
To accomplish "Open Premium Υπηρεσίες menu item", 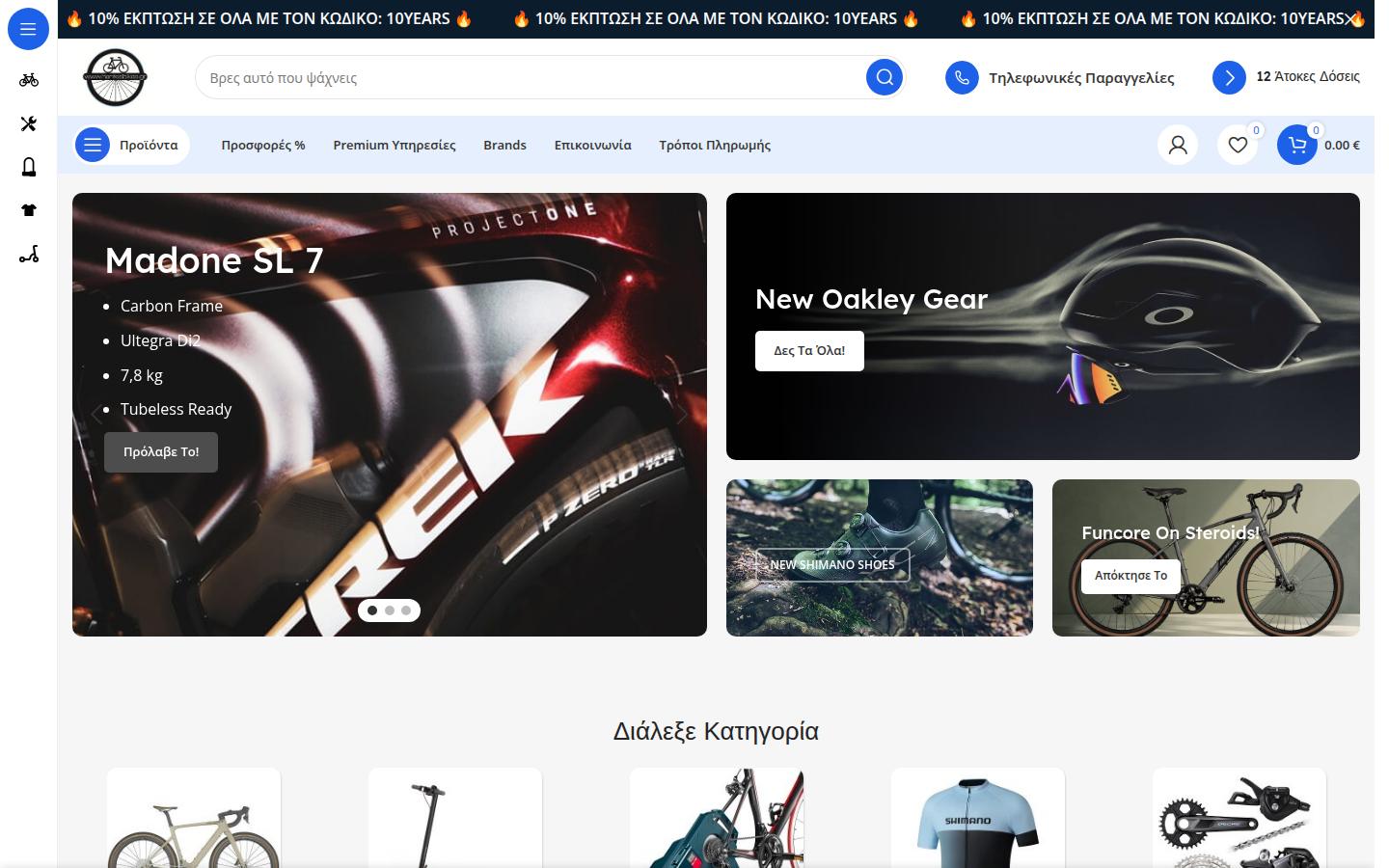I will click(395, 145).
